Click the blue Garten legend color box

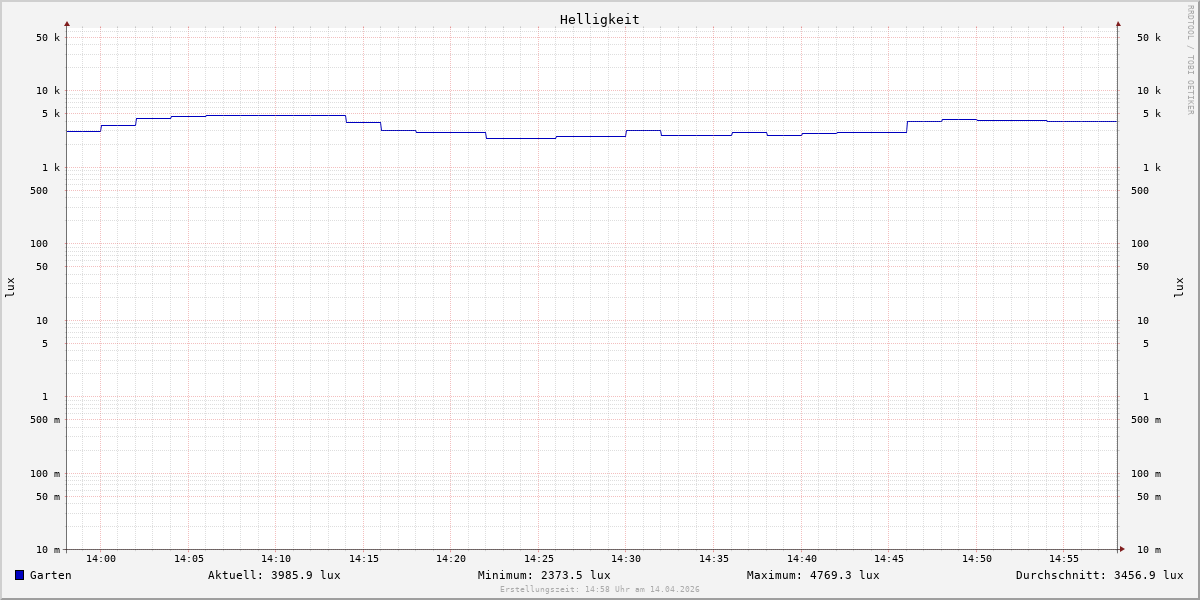pyautogui.click(x=19, y=575)
